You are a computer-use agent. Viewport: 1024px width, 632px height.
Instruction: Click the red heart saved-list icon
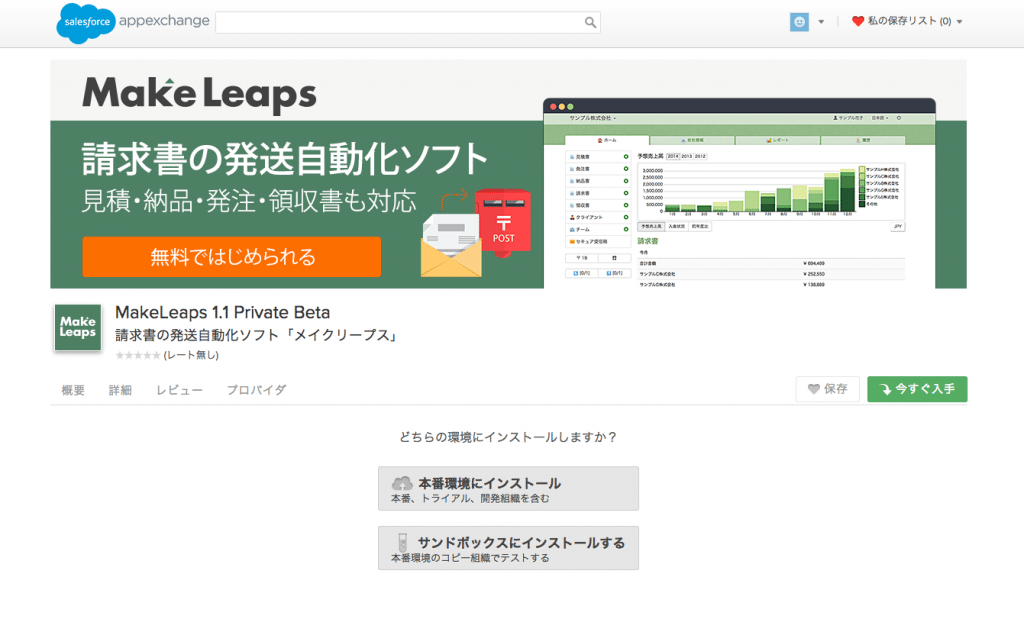(858, 21)
